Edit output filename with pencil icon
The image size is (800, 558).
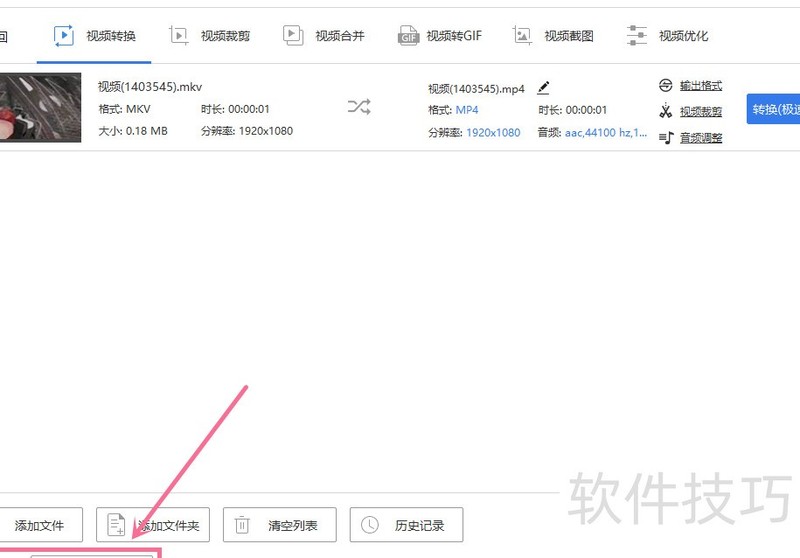click(x=543, y=88)
